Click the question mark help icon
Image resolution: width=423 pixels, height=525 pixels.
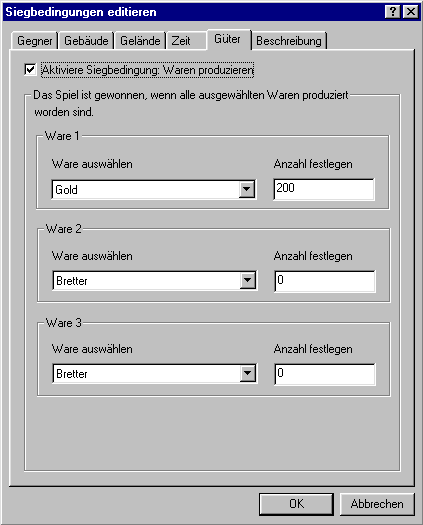[x=393, y=12]
